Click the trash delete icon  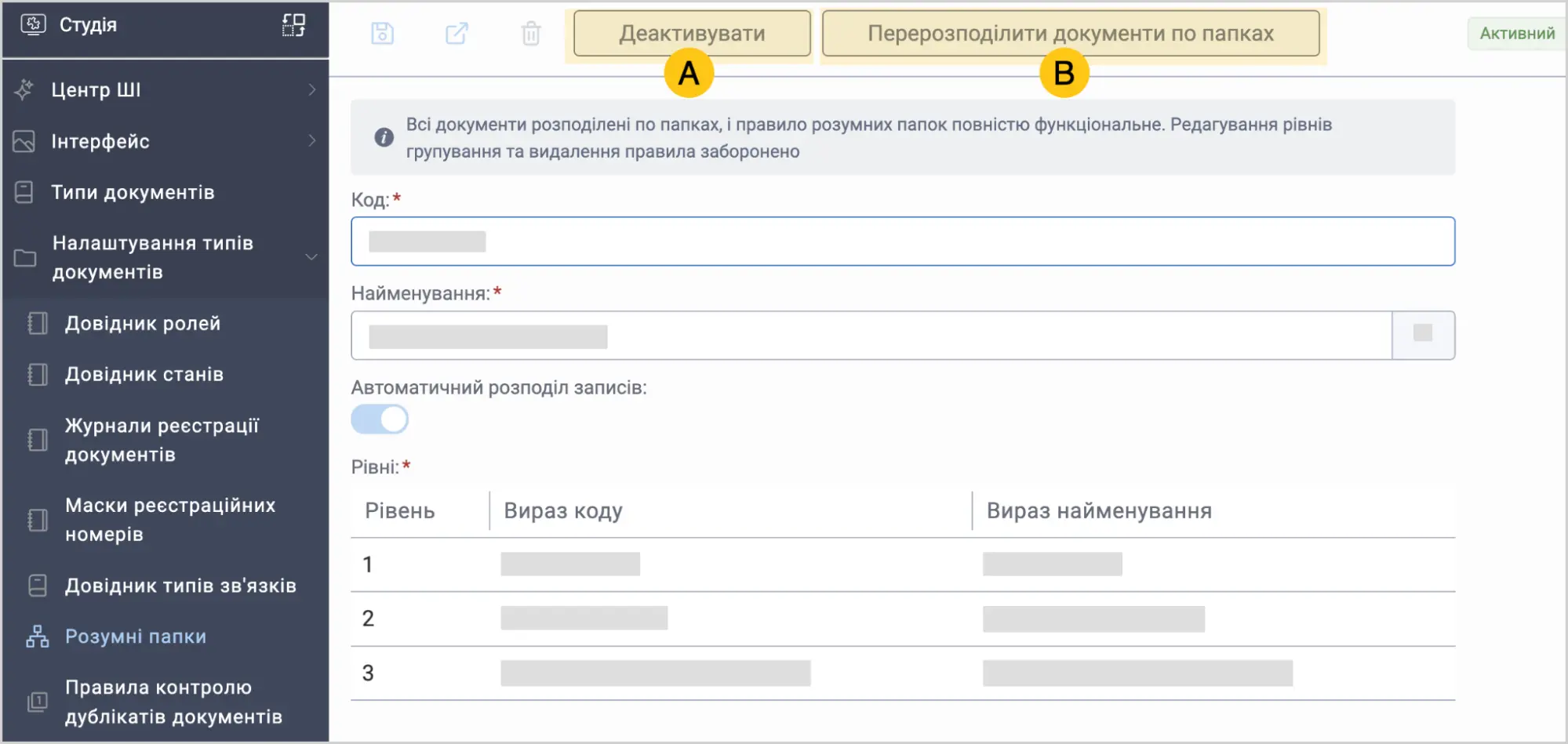pos(531,34)
